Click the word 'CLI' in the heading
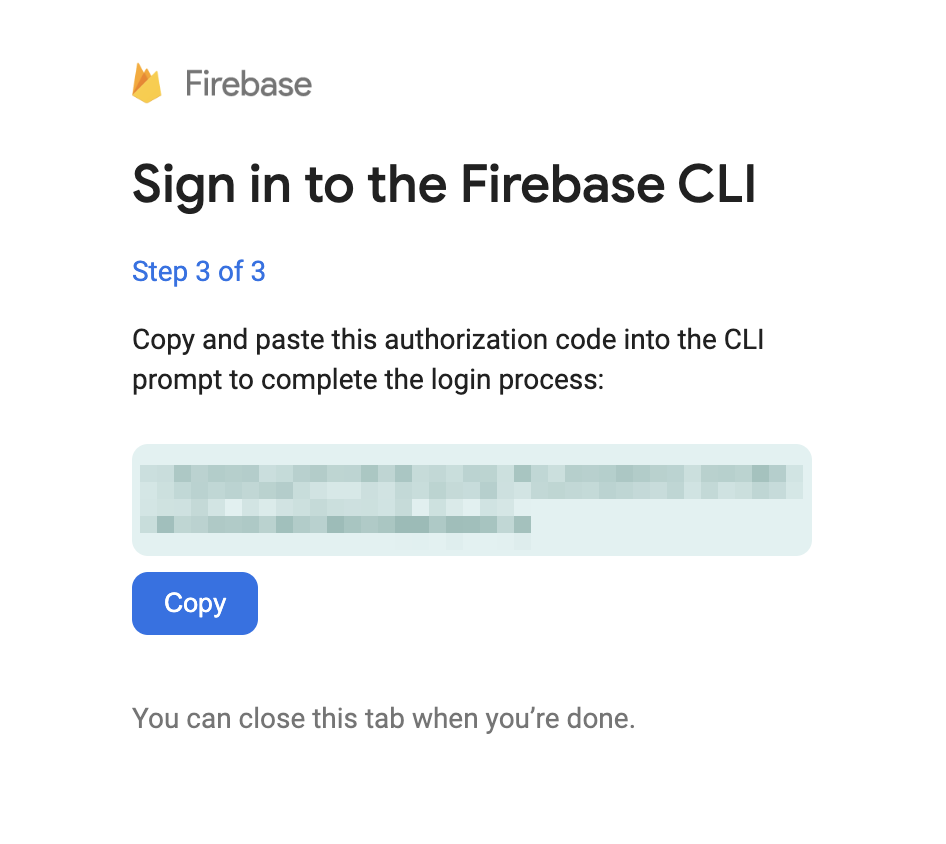The height and width of the screenshot is (844, 946). point(717,184)
